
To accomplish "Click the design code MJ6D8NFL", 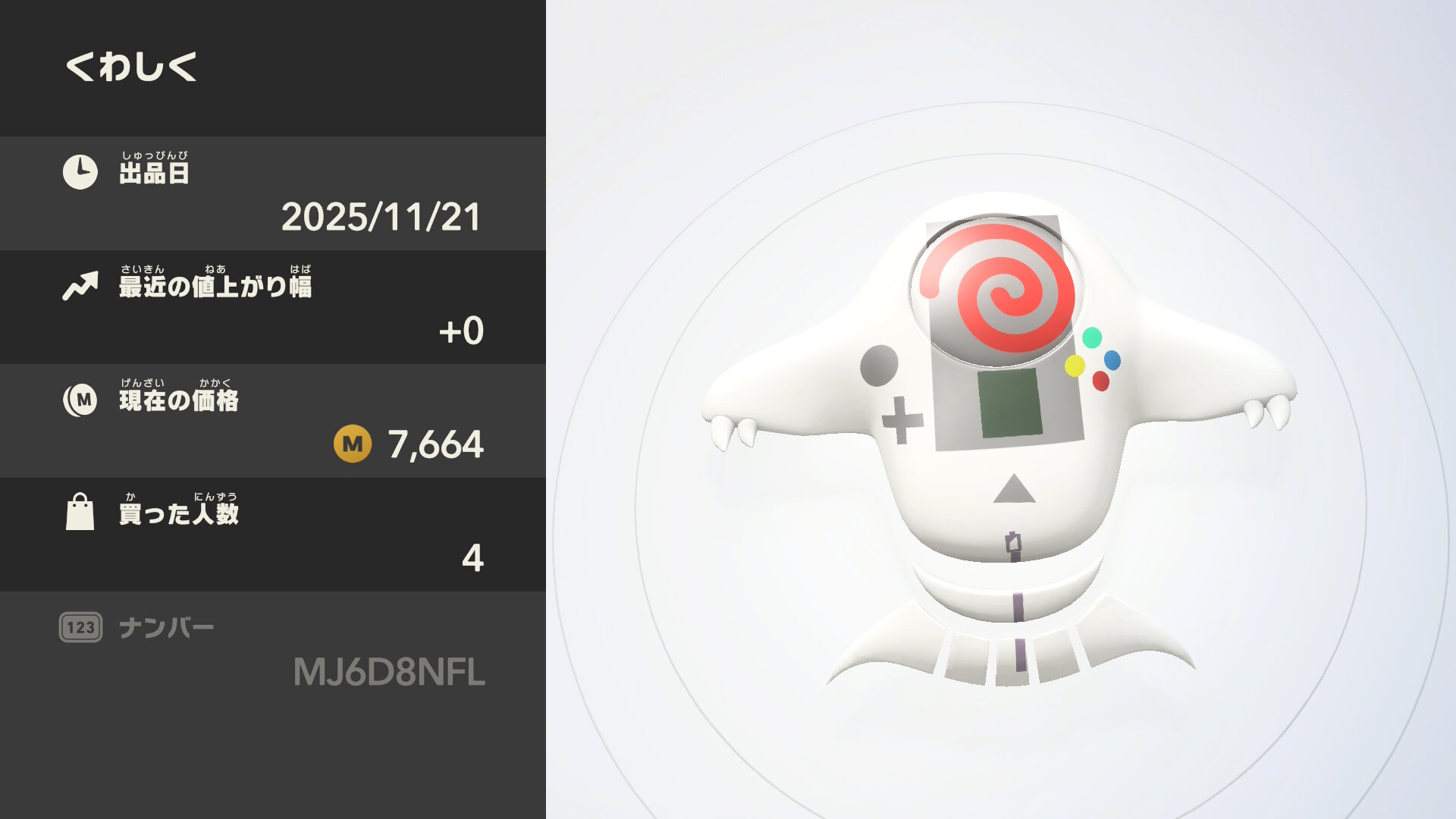I will pyautogui.click(x=389, y=672).
